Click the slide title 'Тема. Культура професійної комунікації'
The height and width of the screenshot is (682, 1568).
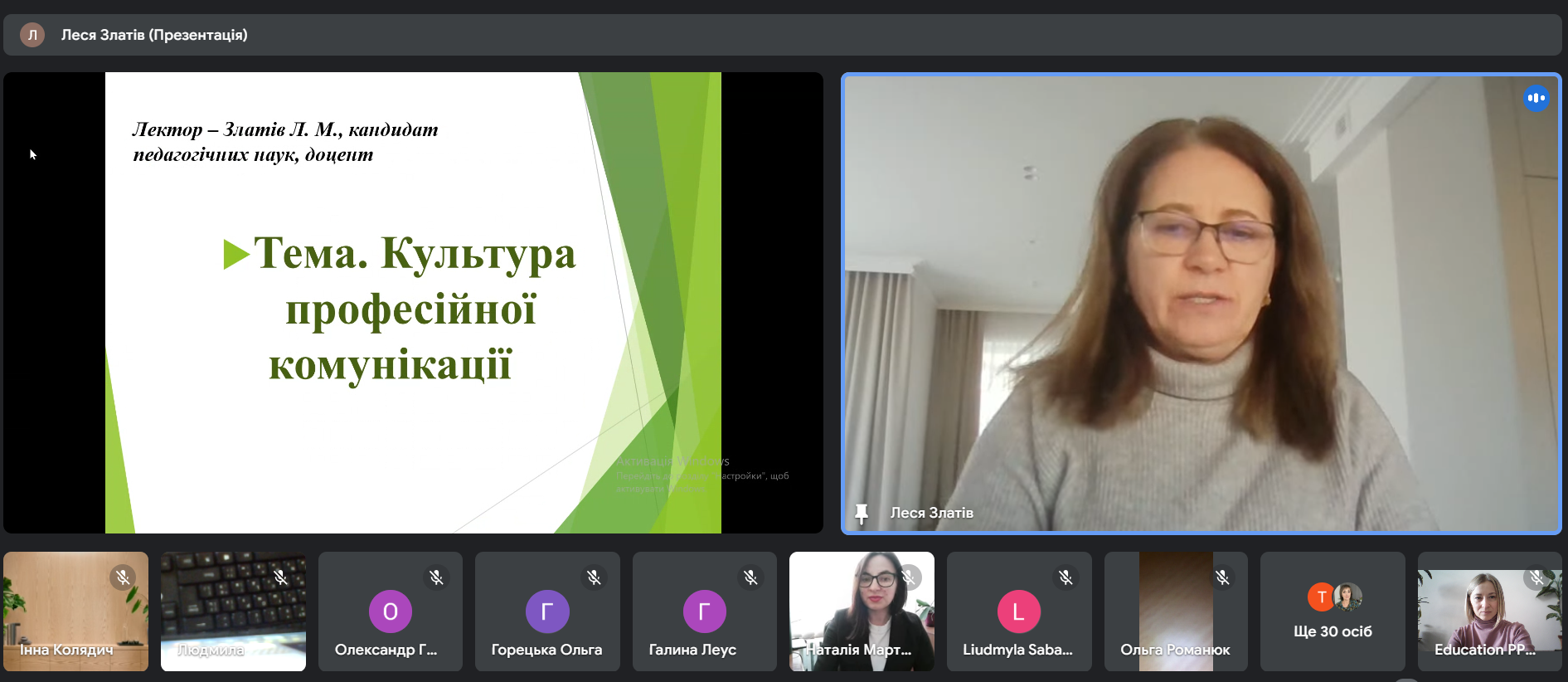tap(401, 309)
